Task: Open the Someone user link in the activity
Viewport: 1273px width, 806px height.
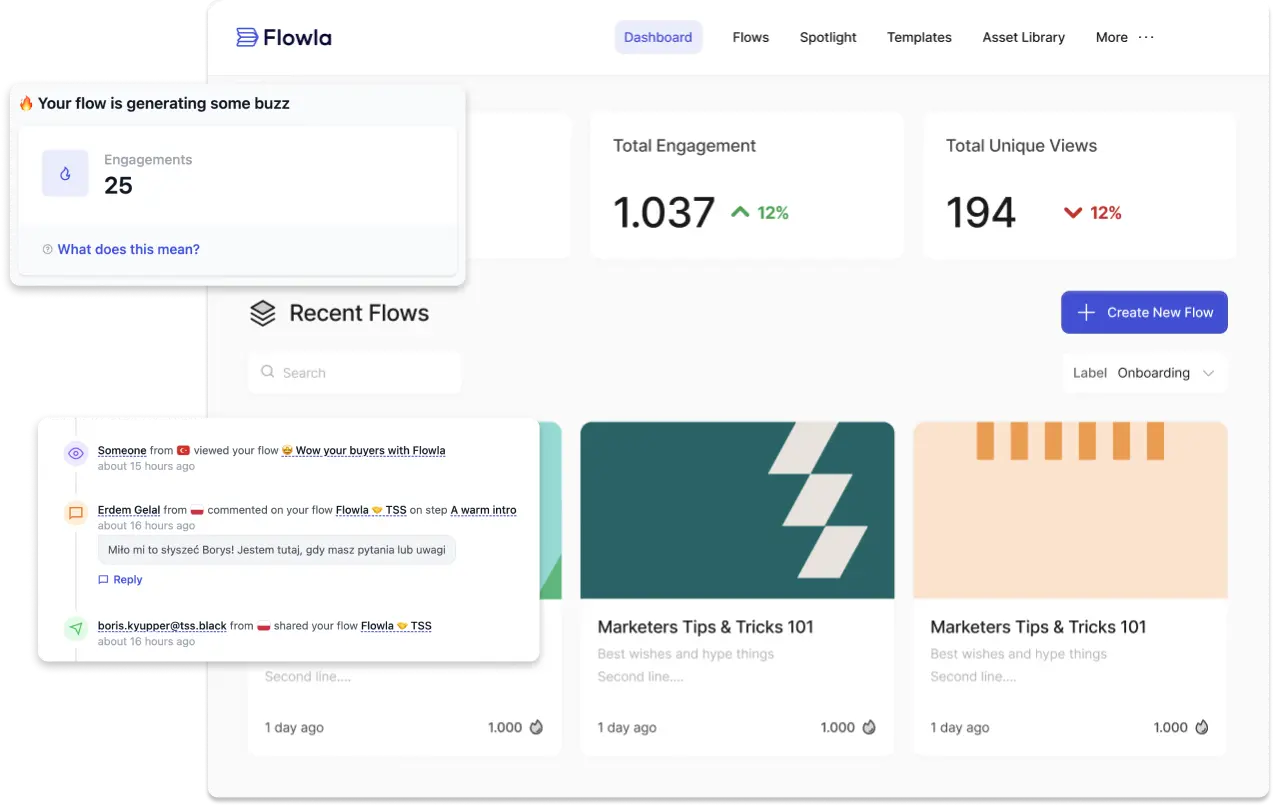Action: (122, 451)
